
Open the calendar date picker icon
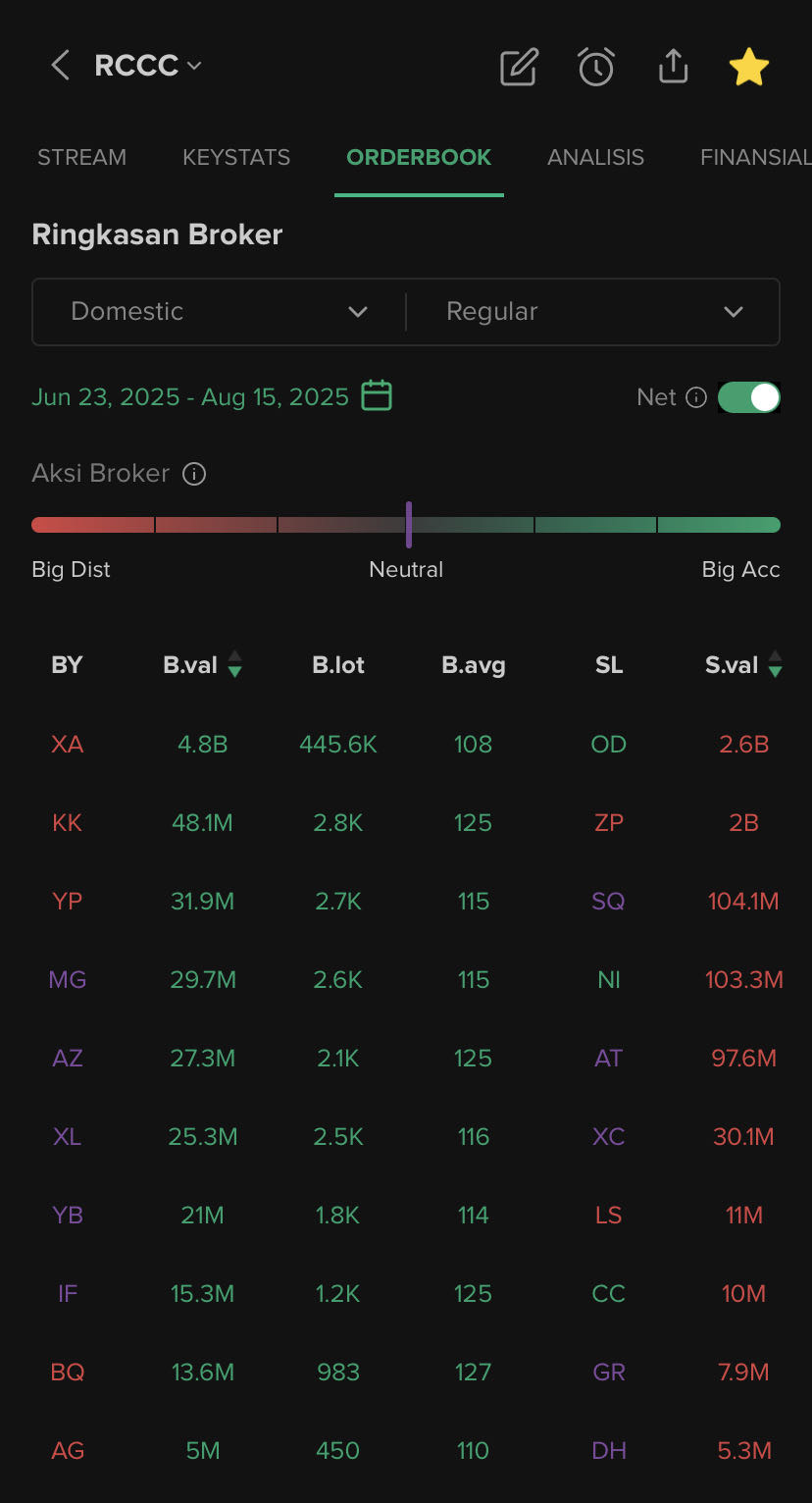coord(377,396)
